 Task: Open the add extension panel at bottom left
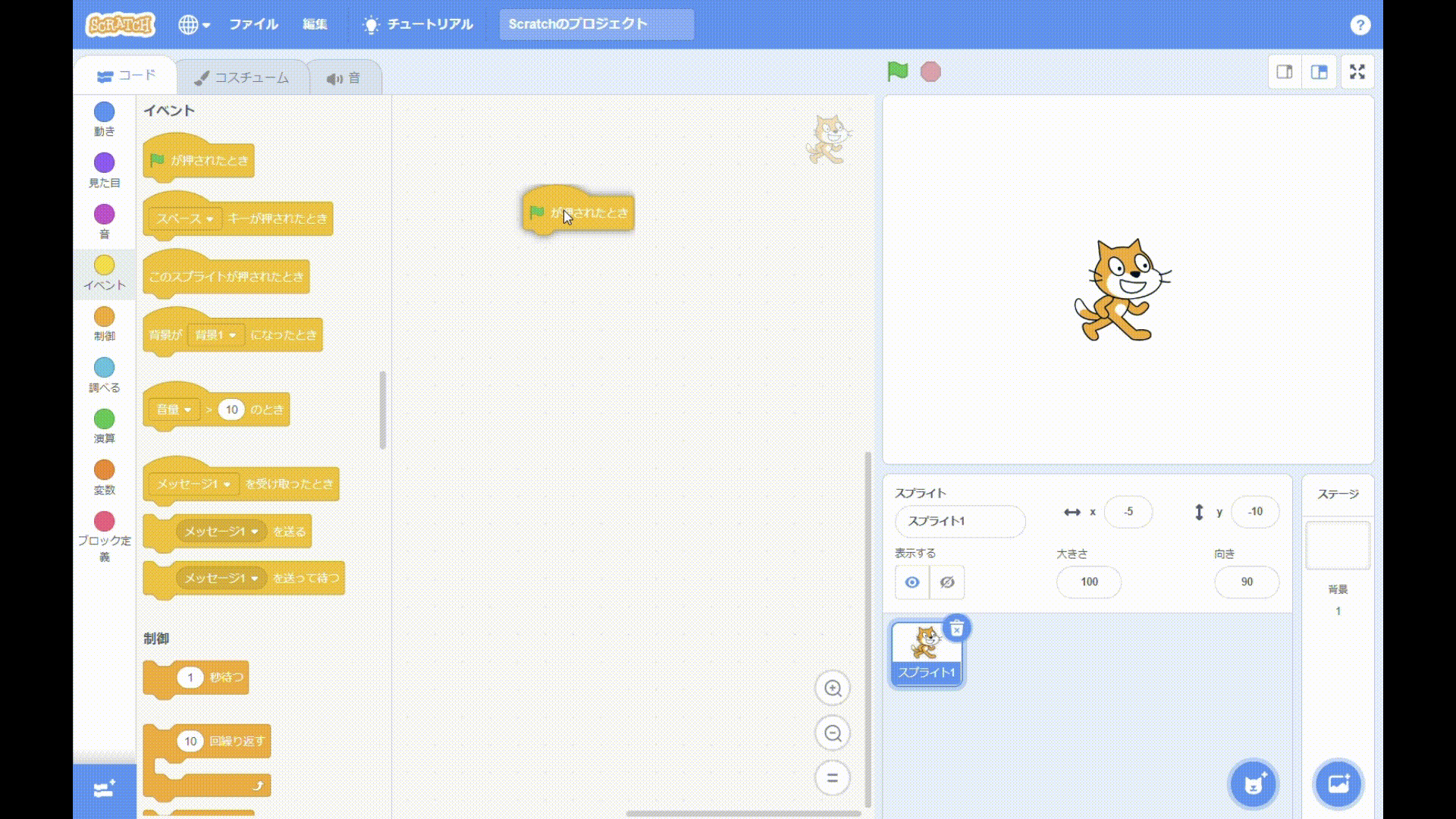pyautogui.click(x=104, y=788)
